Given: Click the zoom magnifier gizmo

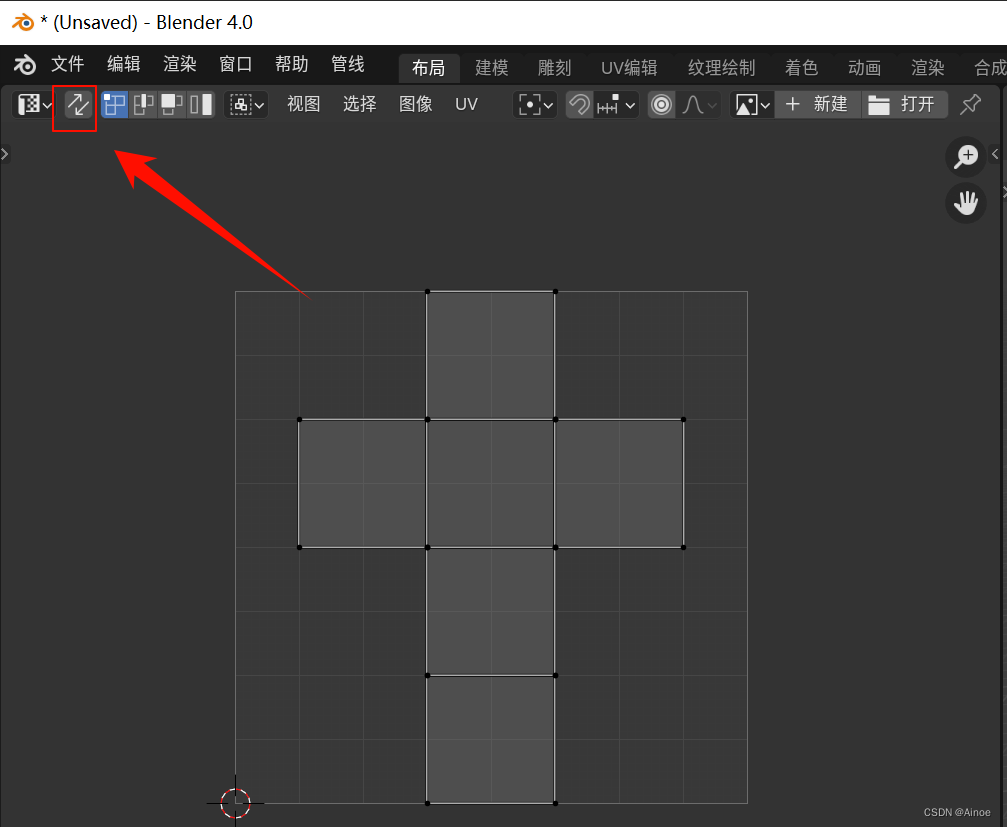Looking at the screenshot, I should coord(965,156).
